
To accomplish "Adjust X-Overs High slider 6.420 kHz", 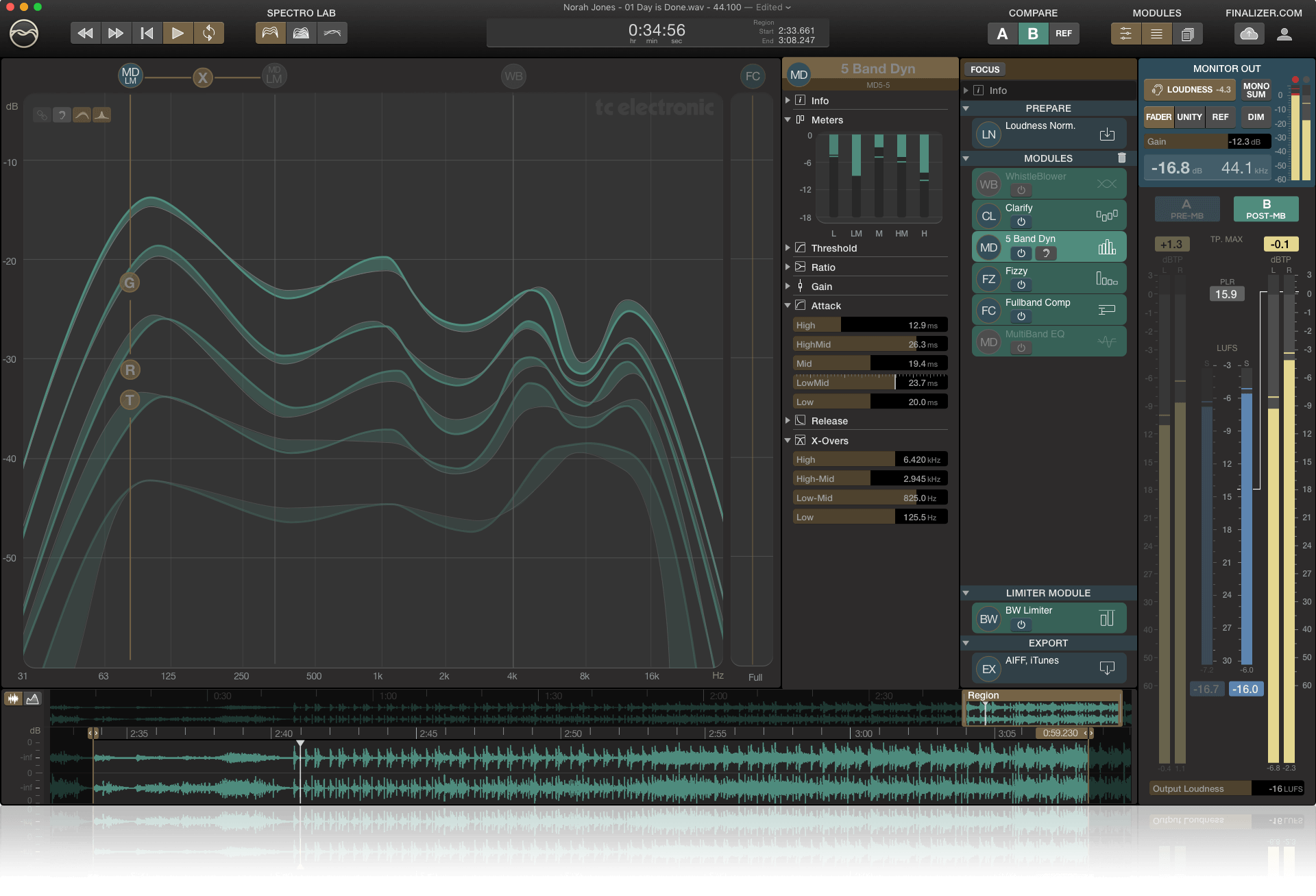I will [x=870, y=460].
